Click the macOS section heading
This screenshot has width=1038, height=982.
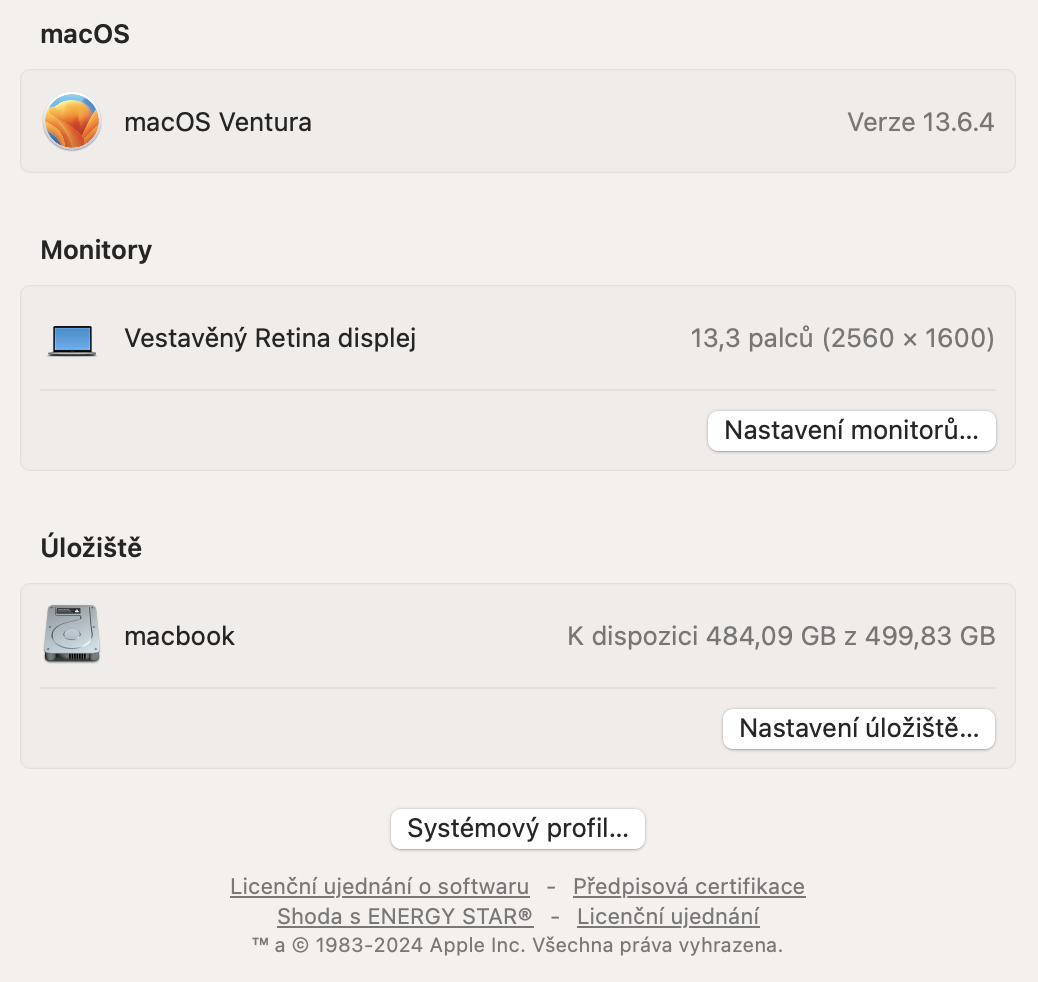[85, 35]
